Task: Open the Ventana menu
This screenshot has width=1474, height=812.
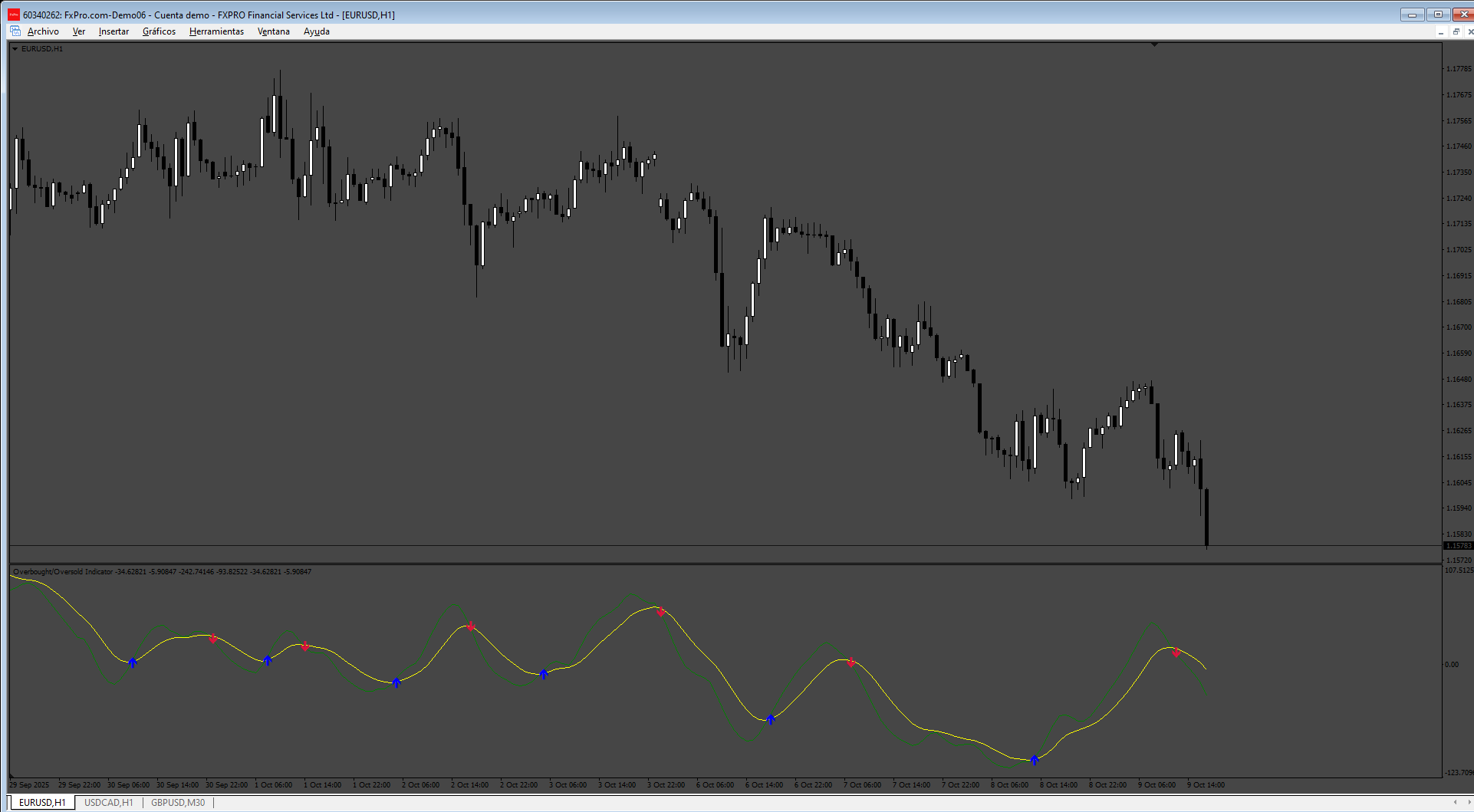Action: (273, 31)
